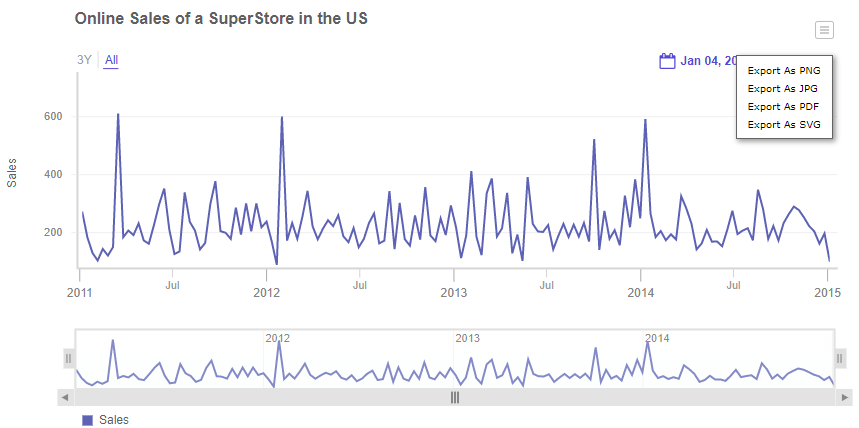Select Export As PDF option
The height and width of the screenshot is (428, 859).
tap(783, 107)
